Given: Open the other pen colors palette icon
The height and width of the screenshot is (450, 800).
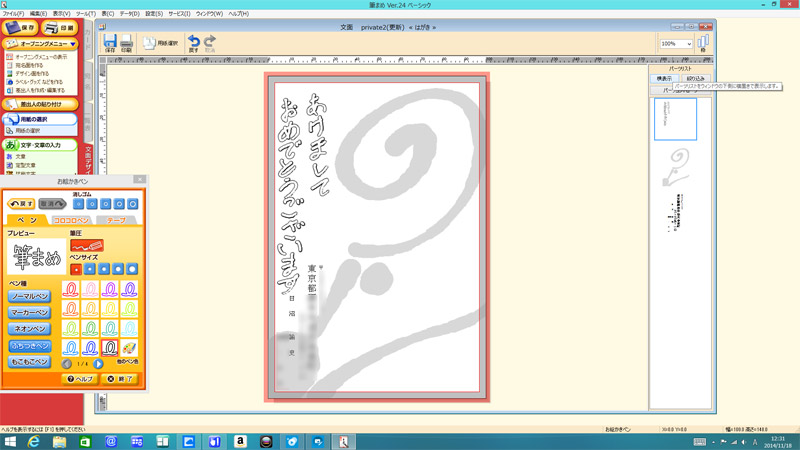Looking at the screenshot, I should (128, 347).
